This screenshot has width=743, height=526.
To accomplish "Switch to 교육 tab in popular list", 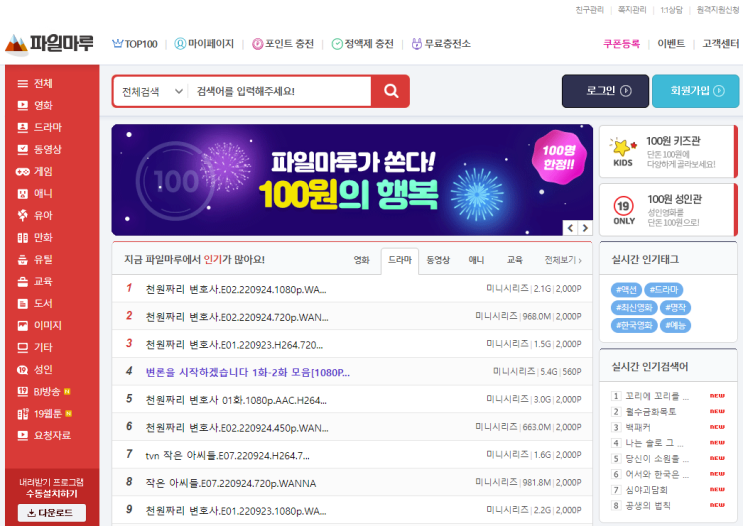I will 515,260.
